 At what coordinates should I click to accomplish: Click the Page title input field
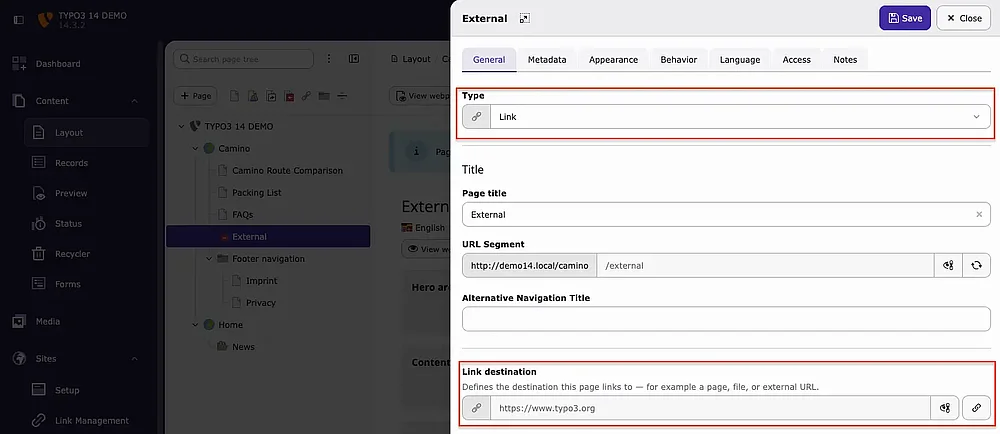pyautogui.click(x=726, y=215)
